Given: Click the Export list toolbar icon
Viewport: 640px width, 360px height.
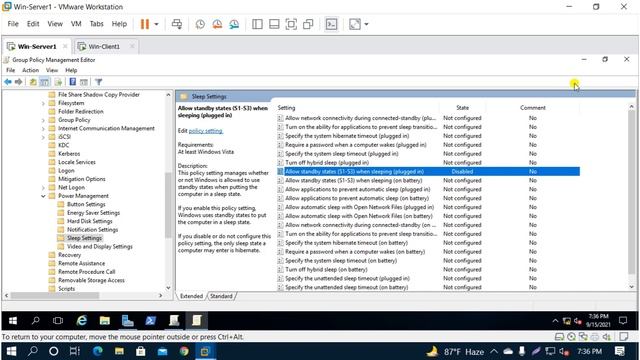Looking at the screenshot, I should click(x=58, y=82).
